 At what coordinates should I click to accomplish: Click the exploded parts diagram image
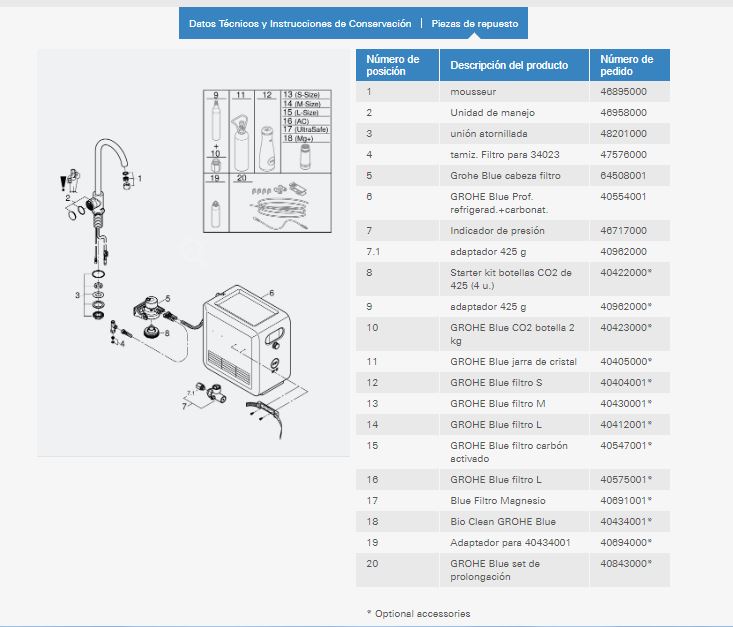coord(193,252)
